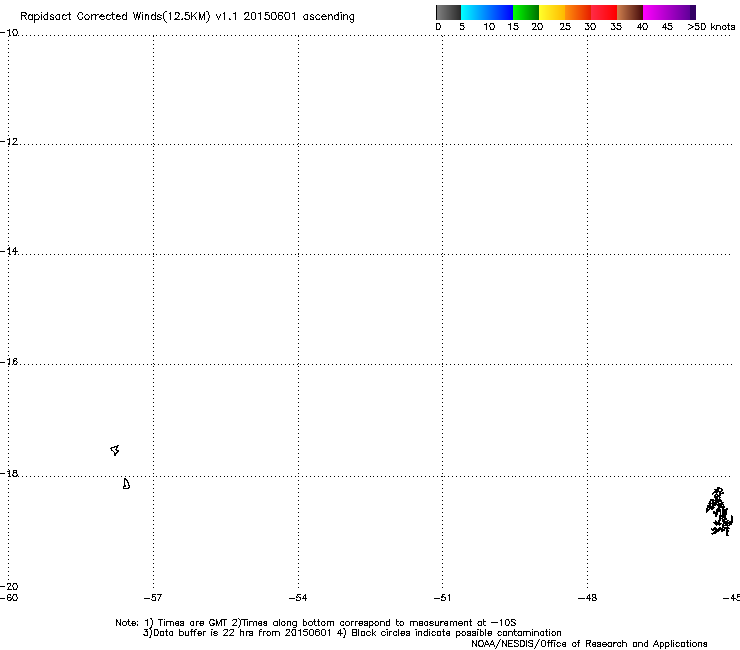Click the dense black coastline cluster near -45

[719, 512]
